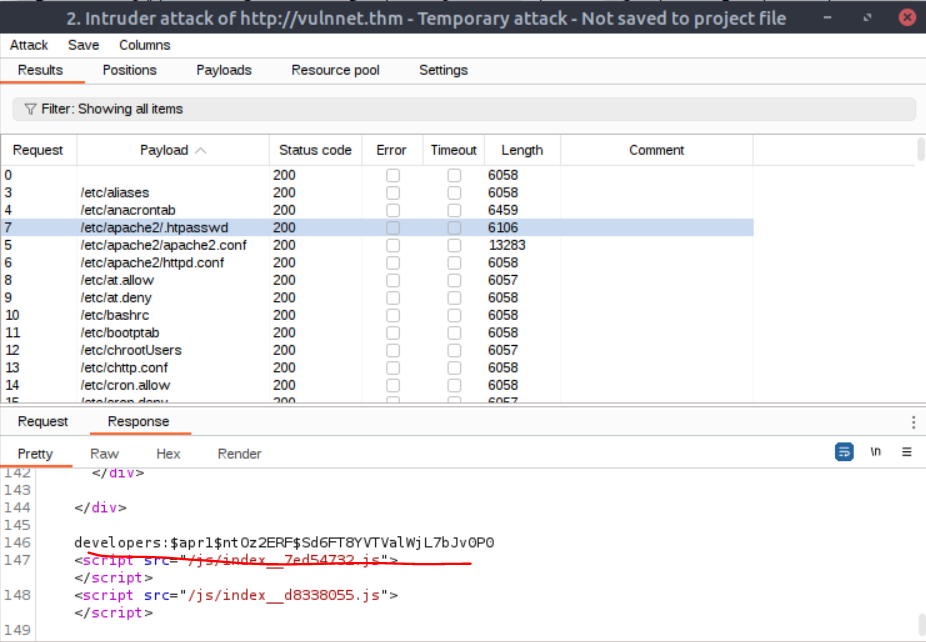This screenshot has height=642, width=926.
Task: Sort results by the Request column header
Action: tap(38, 151)
